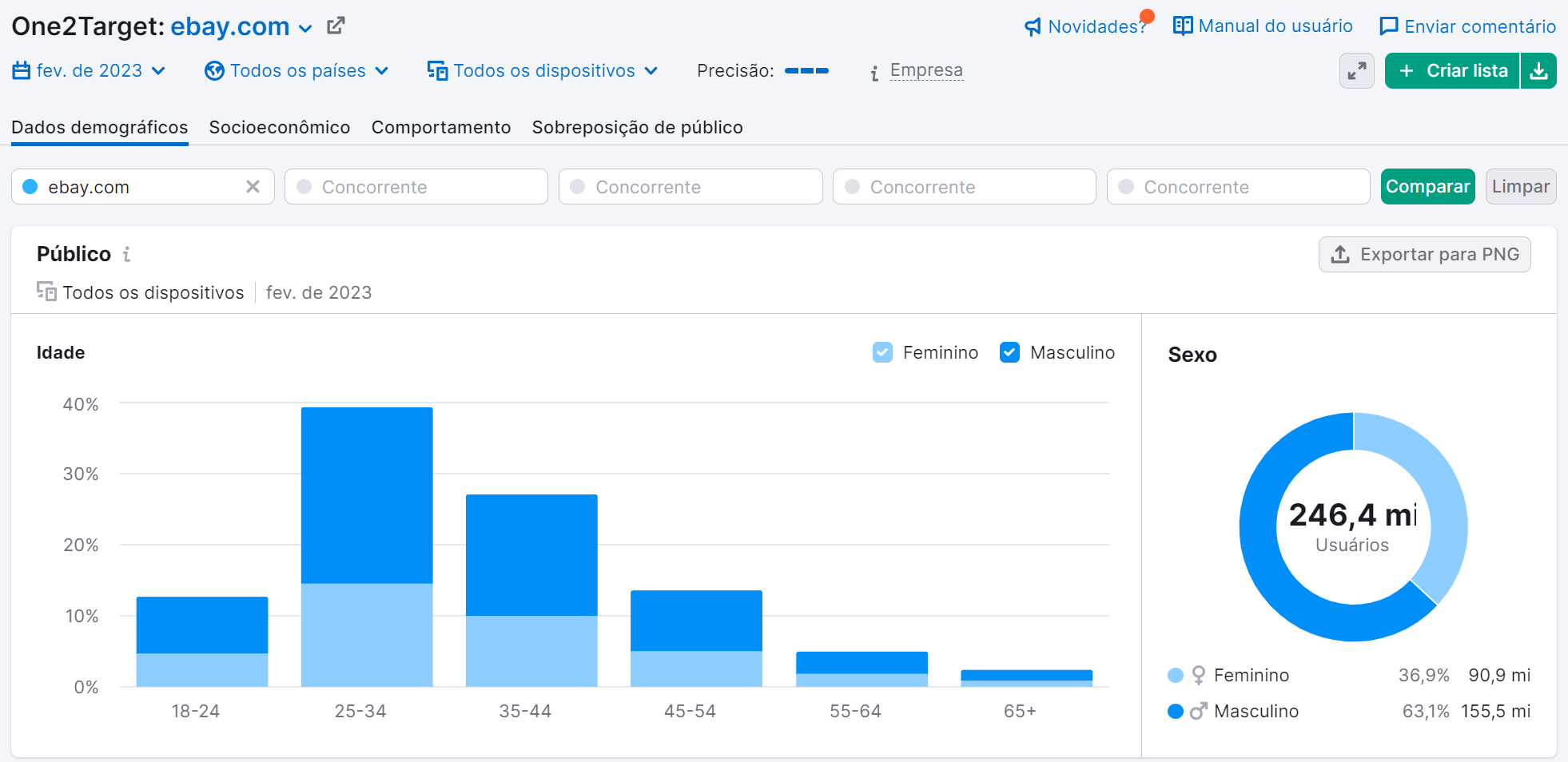The image size is (1568, 762).
Task: Open the Manual do usuário link
Action: tap(1263, 26)
